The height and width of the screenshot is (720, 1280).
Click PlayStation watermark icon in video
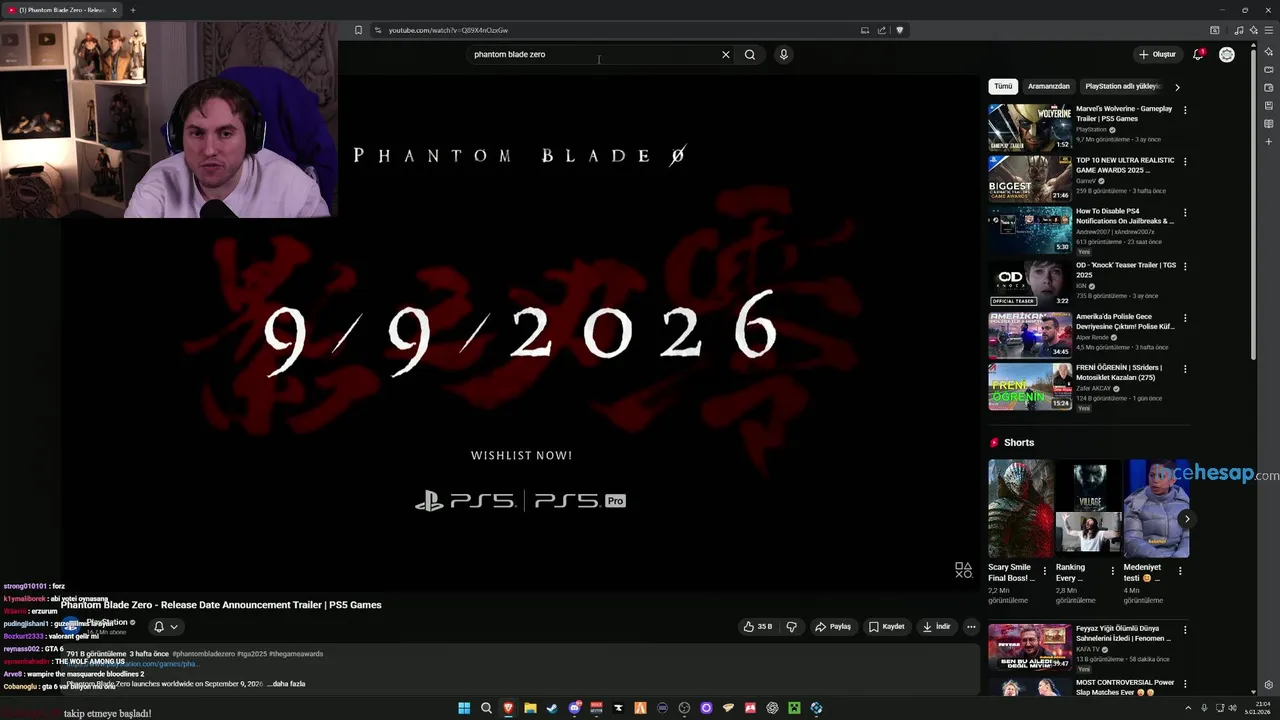click(963, 570)
